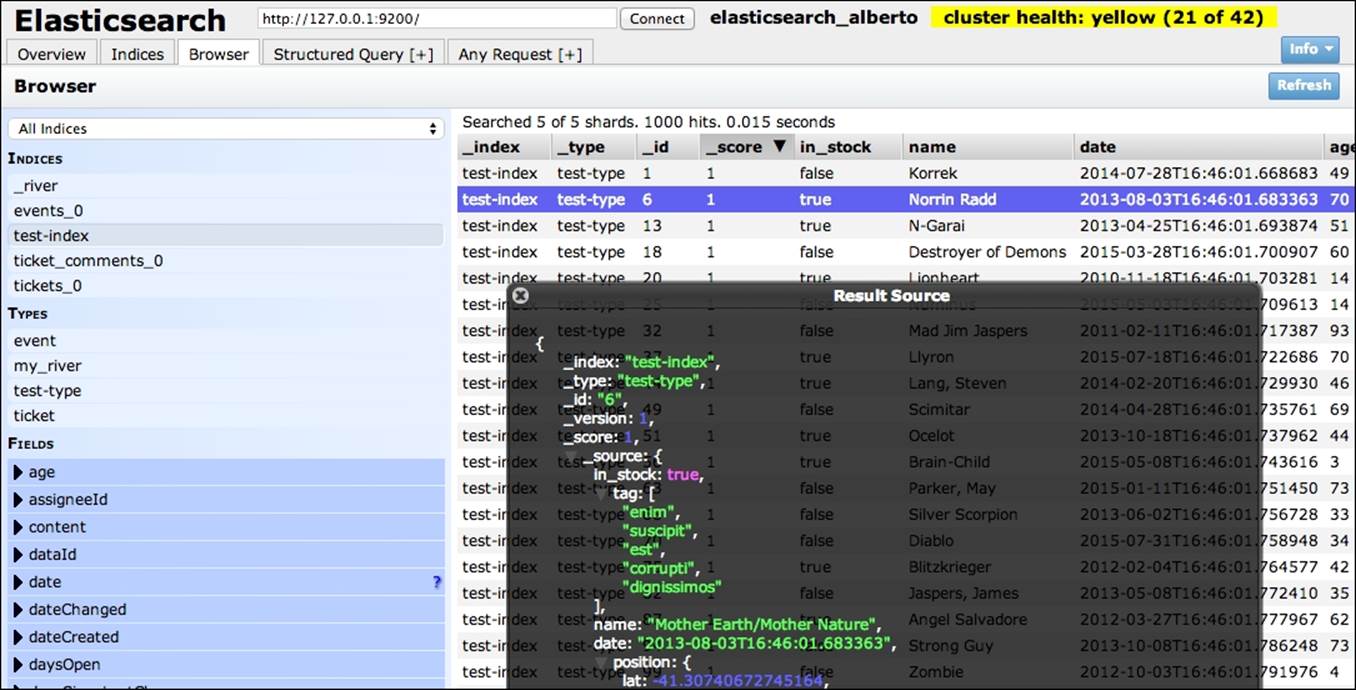This screenshot has height=690, width=1356.
Task: Expand the assigneeId field filter
Action: pos(18,500)
